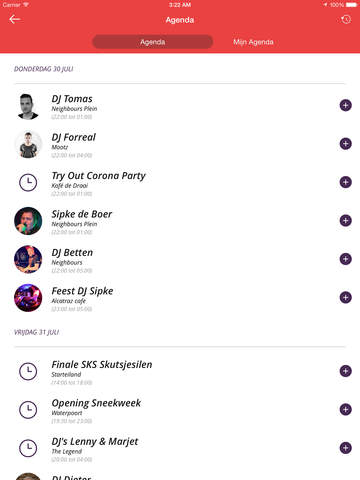360x480 pixels.
Task: Add Try Out Corona Party to agenda
Action: coord(346,182)
